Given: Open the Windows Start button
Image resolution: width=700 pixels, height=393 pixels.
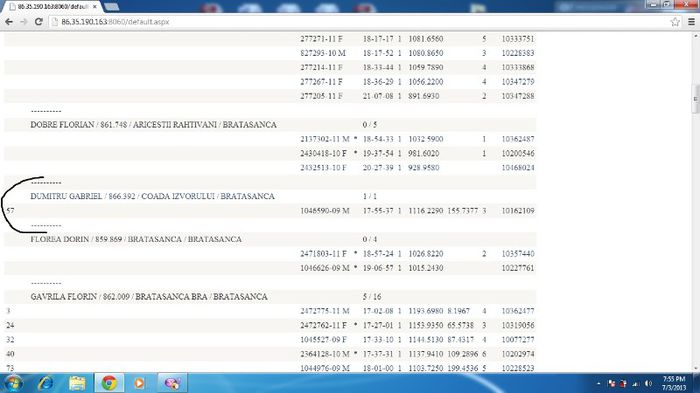Looking at the screenshot, I should pos(12,383).
